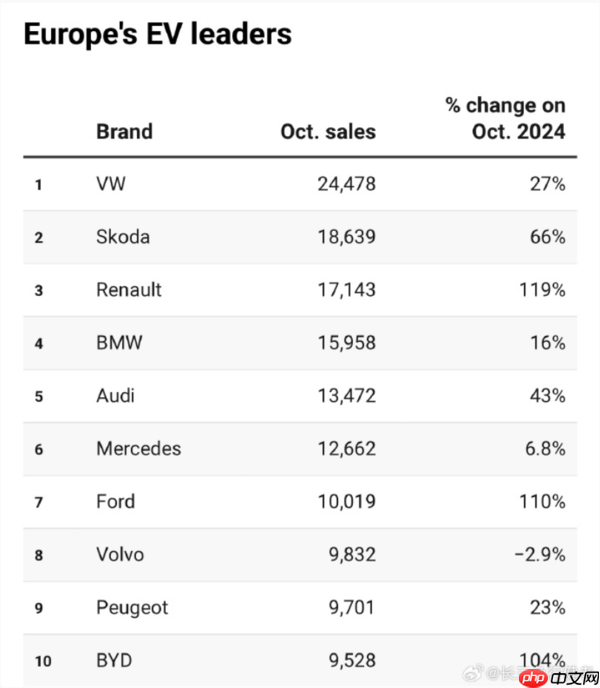Select the Ford brand cell
600x688 pixels.
click(115, 502)
